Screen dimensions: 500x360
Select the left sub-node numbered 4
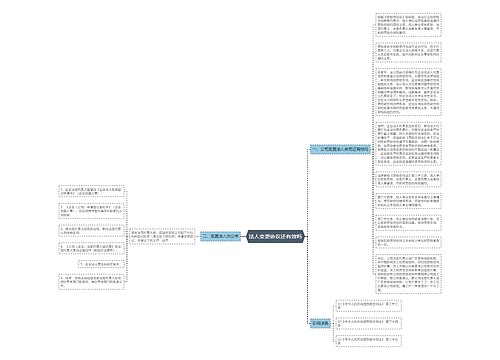(x=92, y=248)
